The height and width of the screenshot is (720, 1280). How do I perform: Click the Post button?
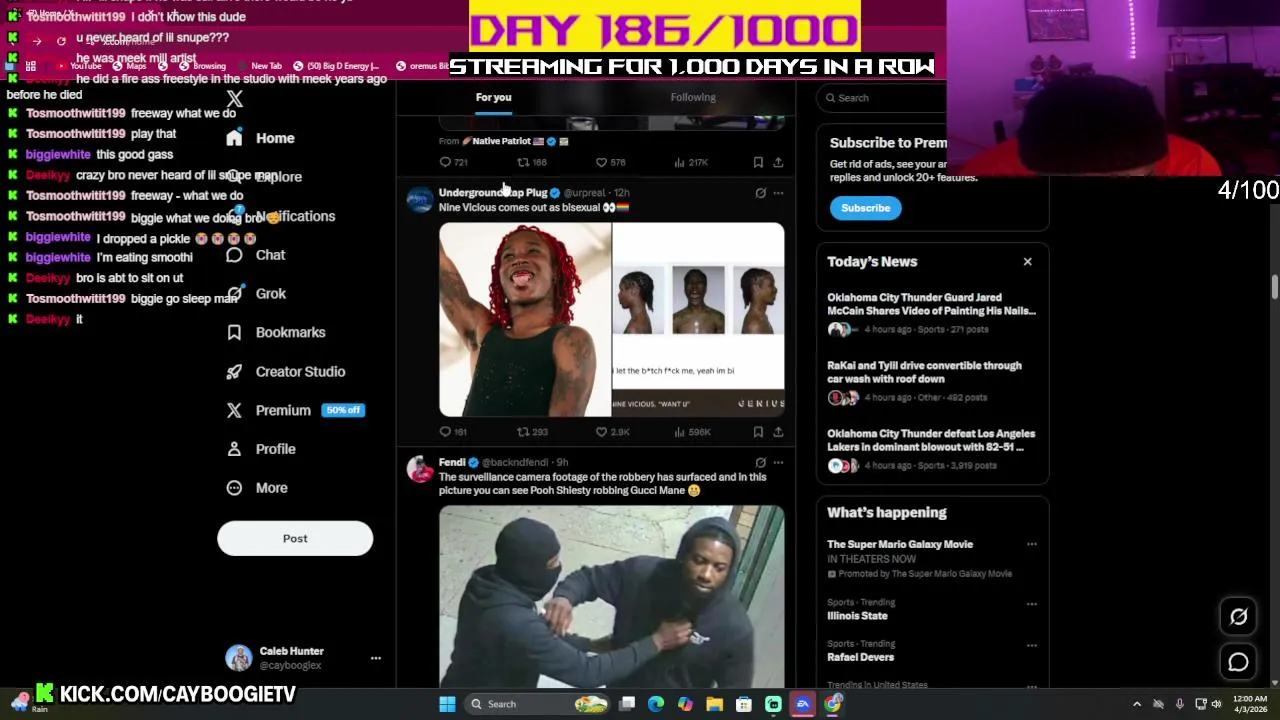coord(295,538)
